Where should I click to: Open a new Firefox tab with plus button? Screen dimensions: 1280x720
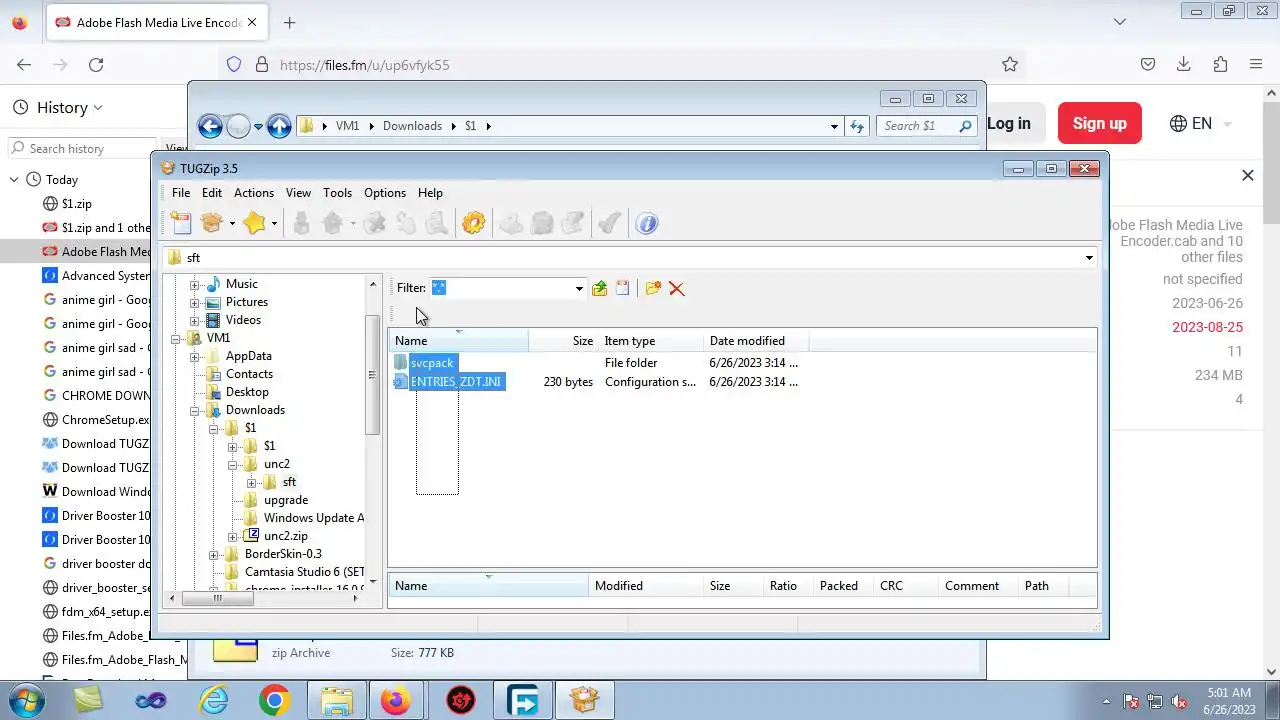click(x=289, y=22)
